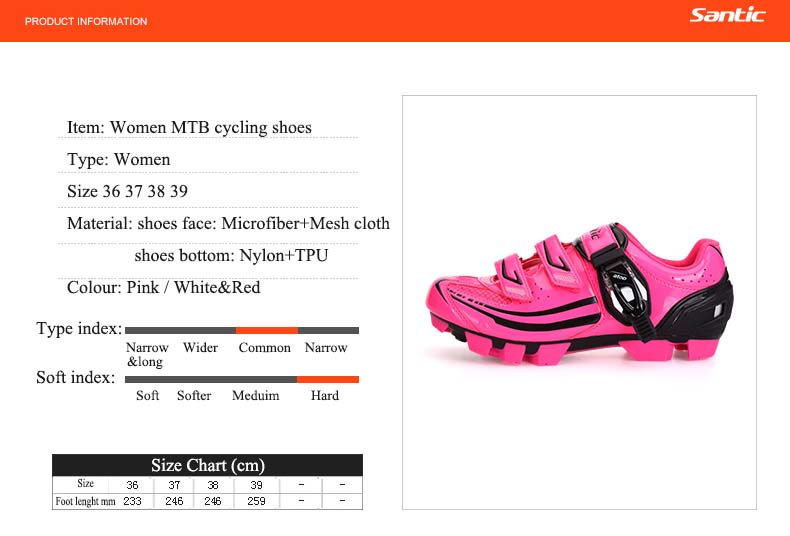
Task: Select the 'Type: Women' line
Action: click(118, 160)
